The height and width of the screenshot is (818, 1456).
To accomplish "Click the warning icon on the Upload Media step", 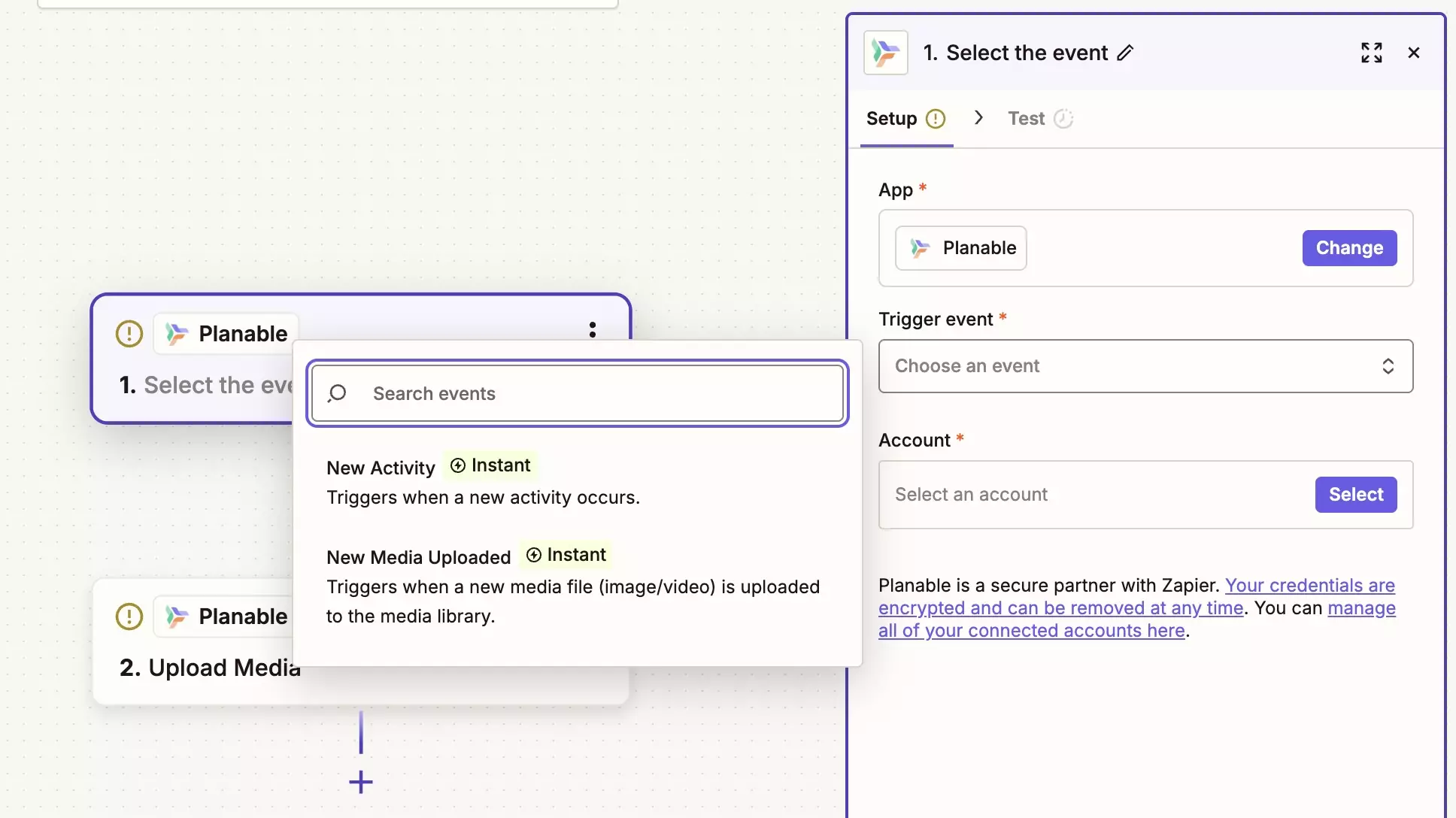I will coord(129,617).
